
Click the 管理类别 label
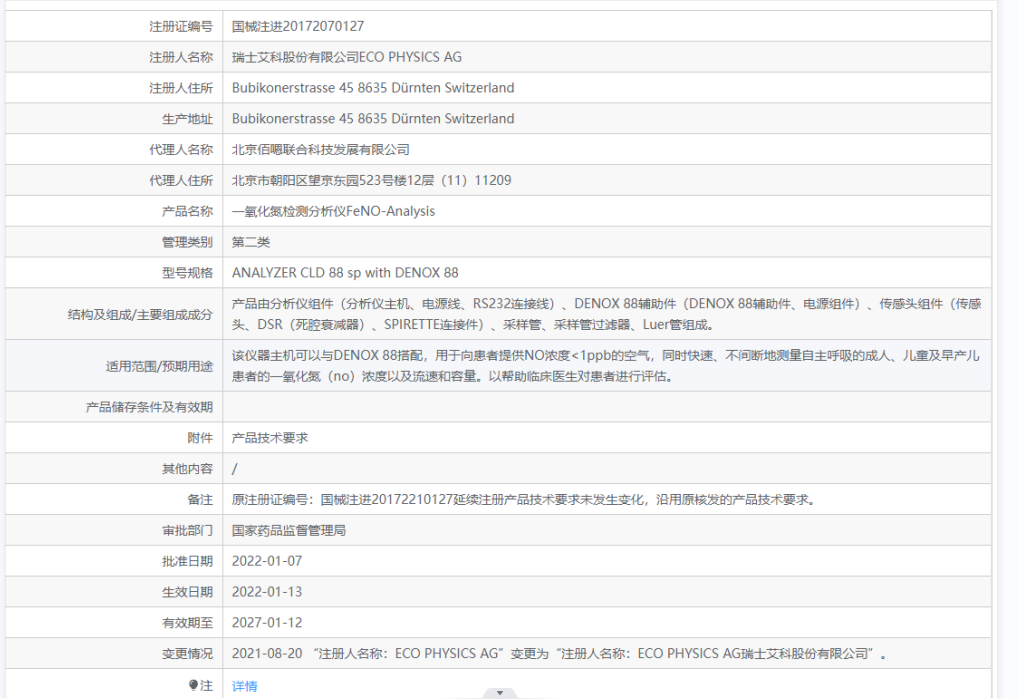coord(187,242)
